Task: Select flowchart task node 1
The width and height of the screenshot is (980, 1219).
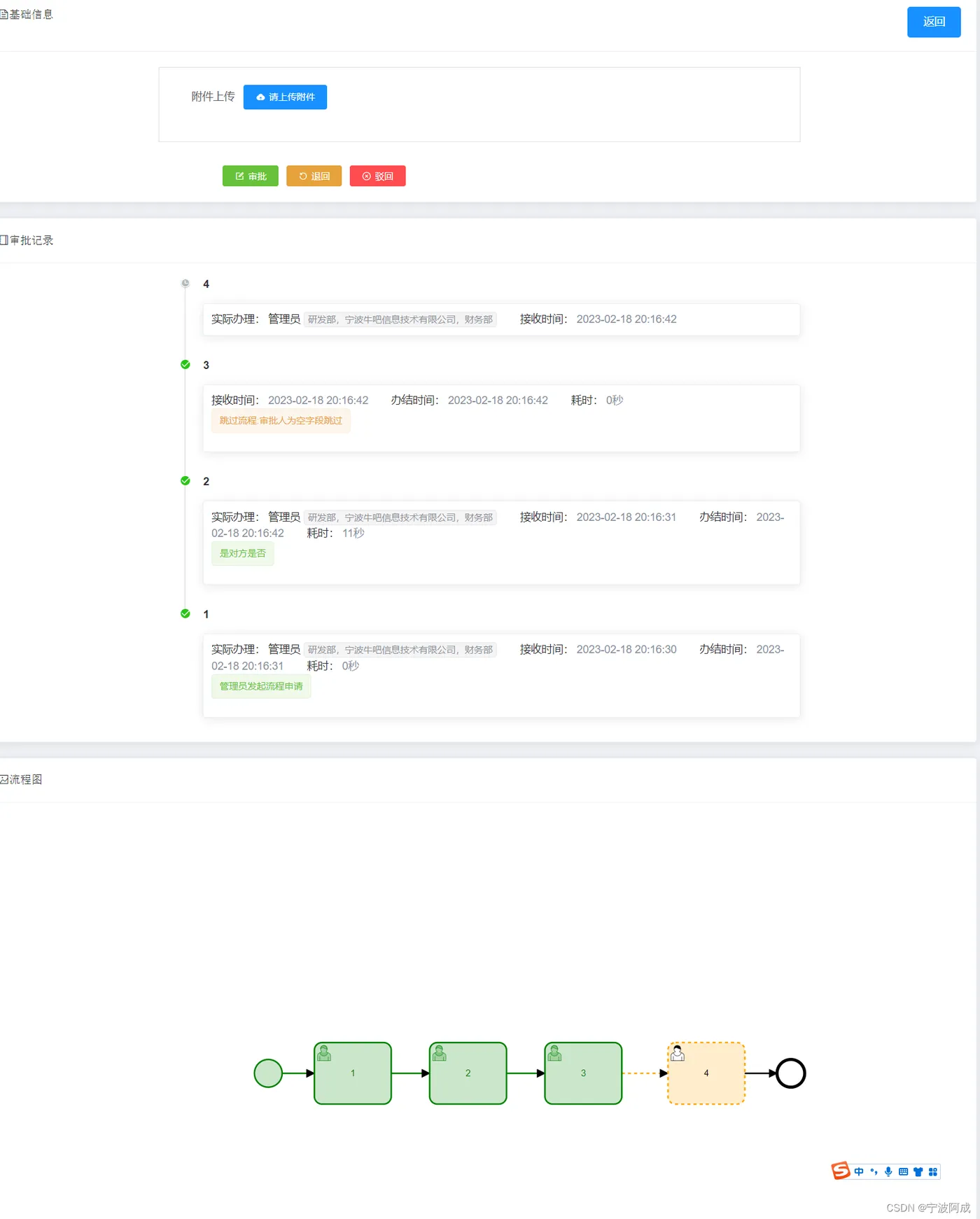Action: coord(353,1073)
